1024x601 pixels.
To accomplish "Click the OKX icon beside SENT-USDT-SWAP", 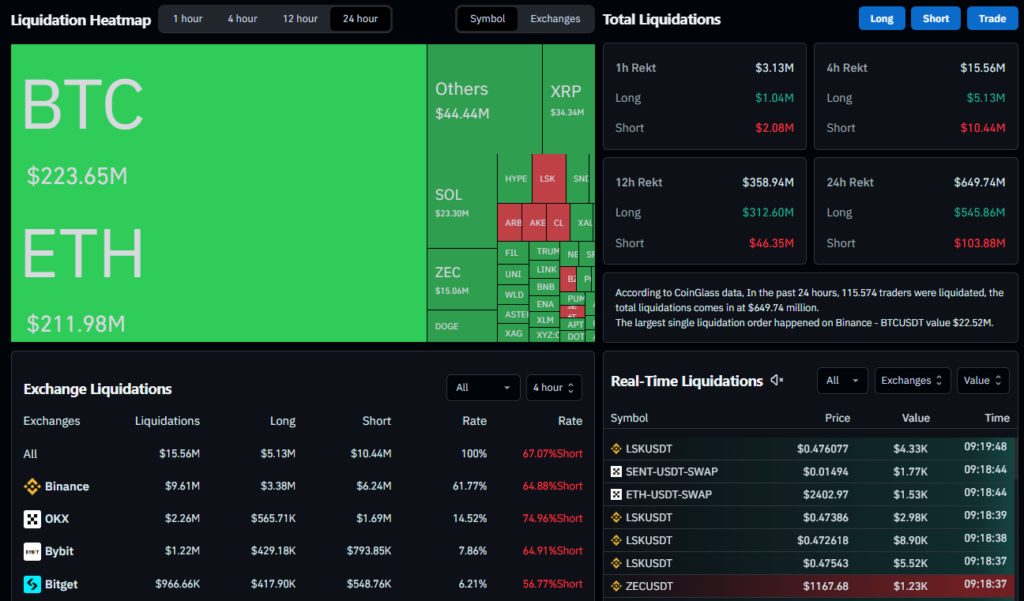I will click(616, 472).
